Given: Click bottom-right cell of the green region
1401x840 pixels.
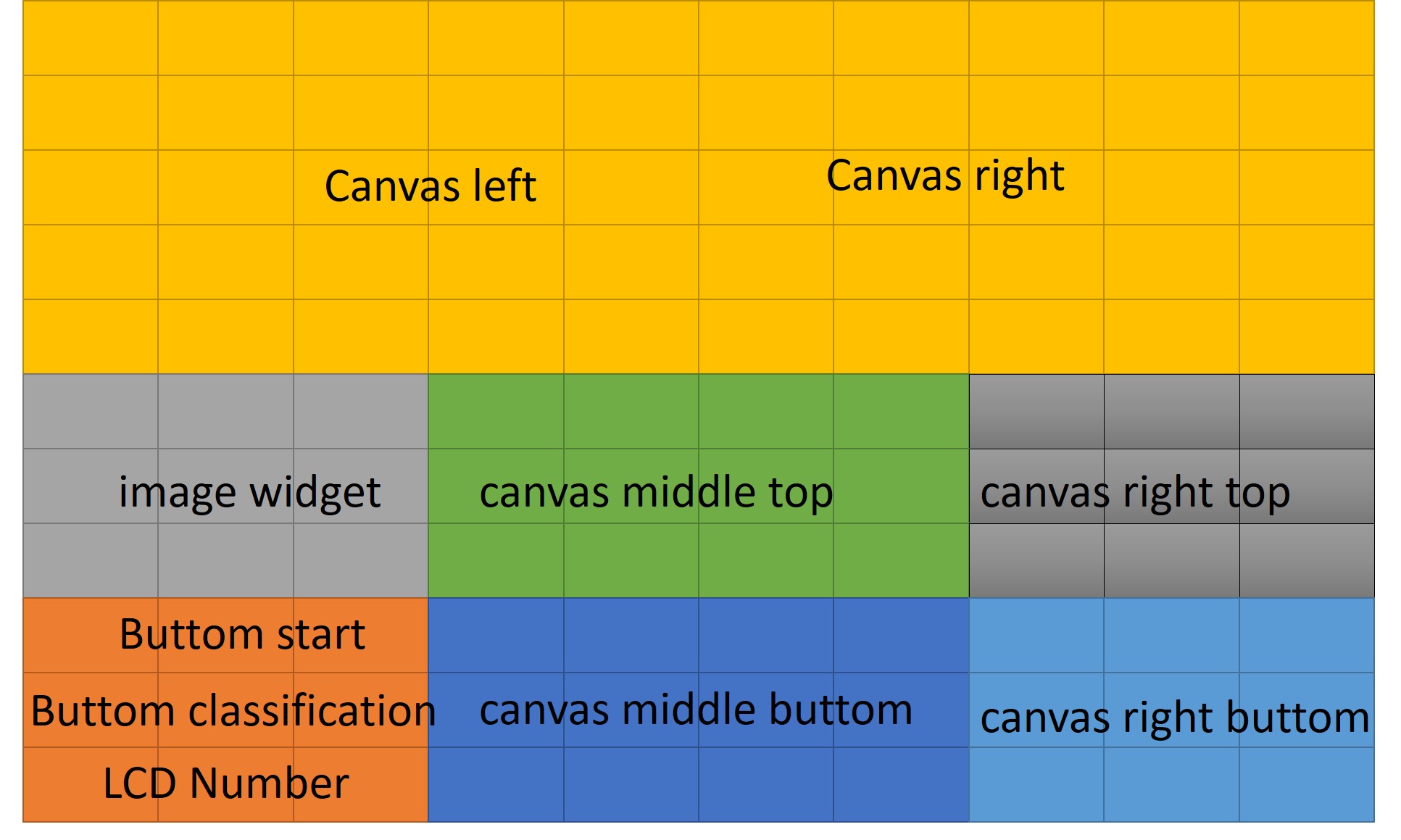Looking at the screenshot, I should pos(901,560).
